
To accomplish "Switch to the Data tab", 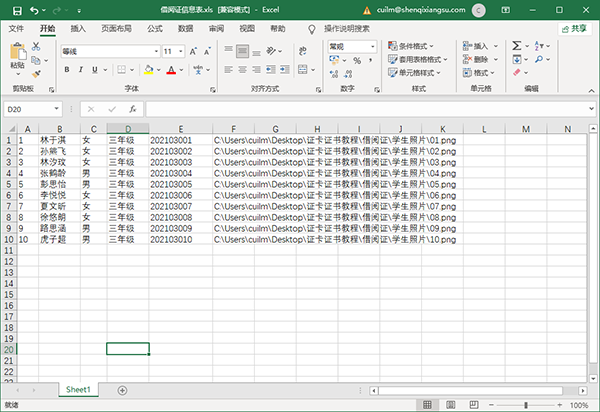I will click(186, 29).
